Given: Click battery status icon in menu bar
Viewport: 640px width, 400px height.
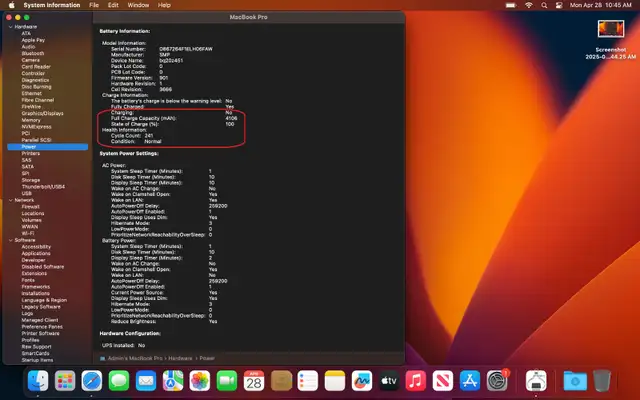Looking at the screenshot, I should tap(511, 5).
